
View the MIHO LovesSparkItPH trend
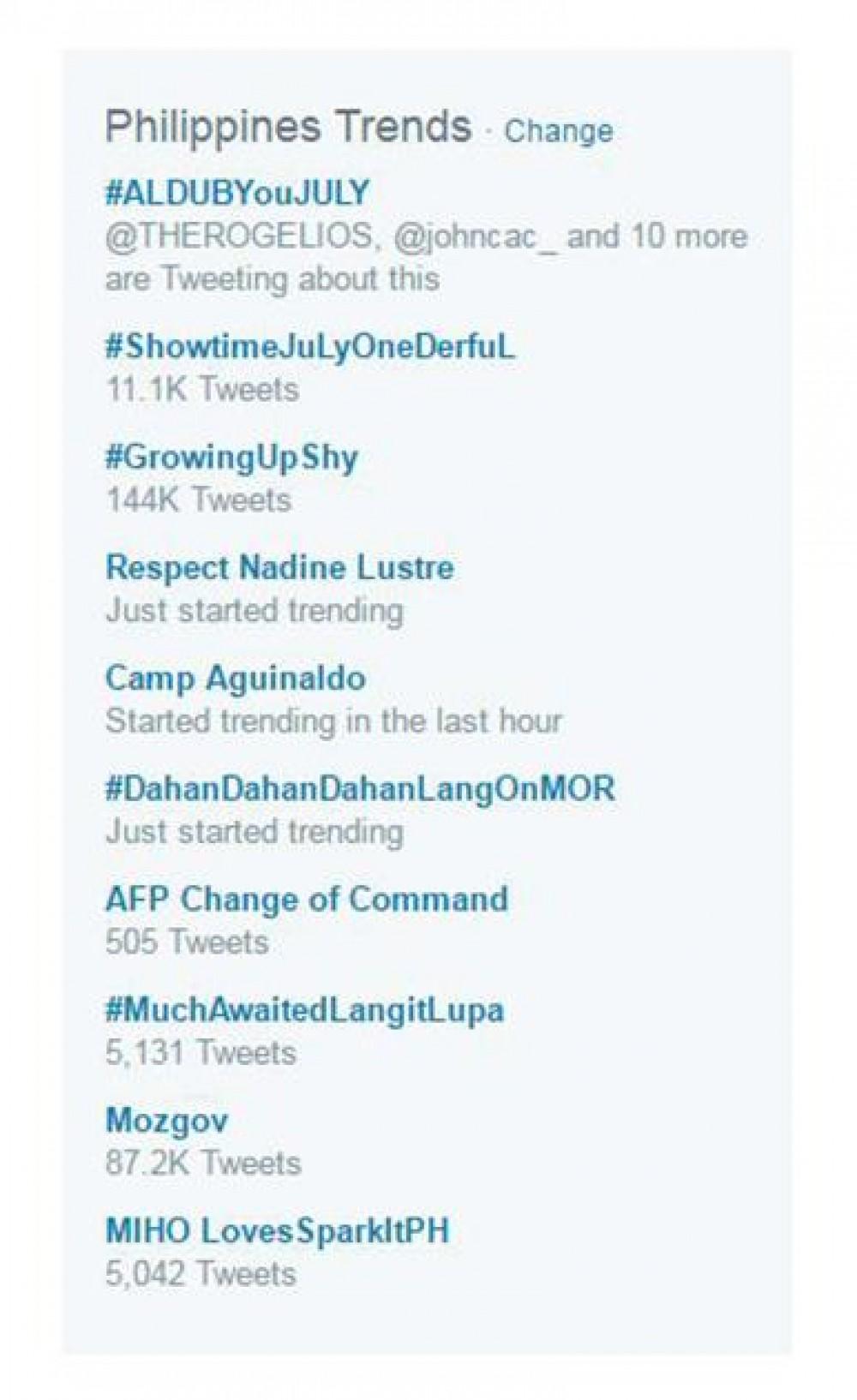tap(277, 1230)
